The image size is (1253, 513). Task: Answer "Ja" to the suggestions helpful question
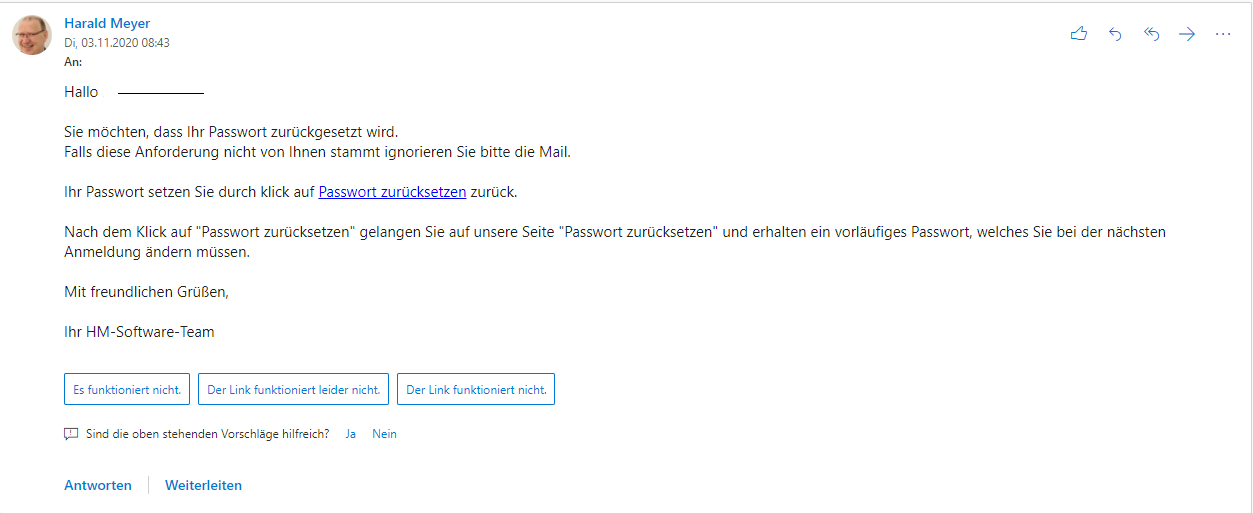351,434
